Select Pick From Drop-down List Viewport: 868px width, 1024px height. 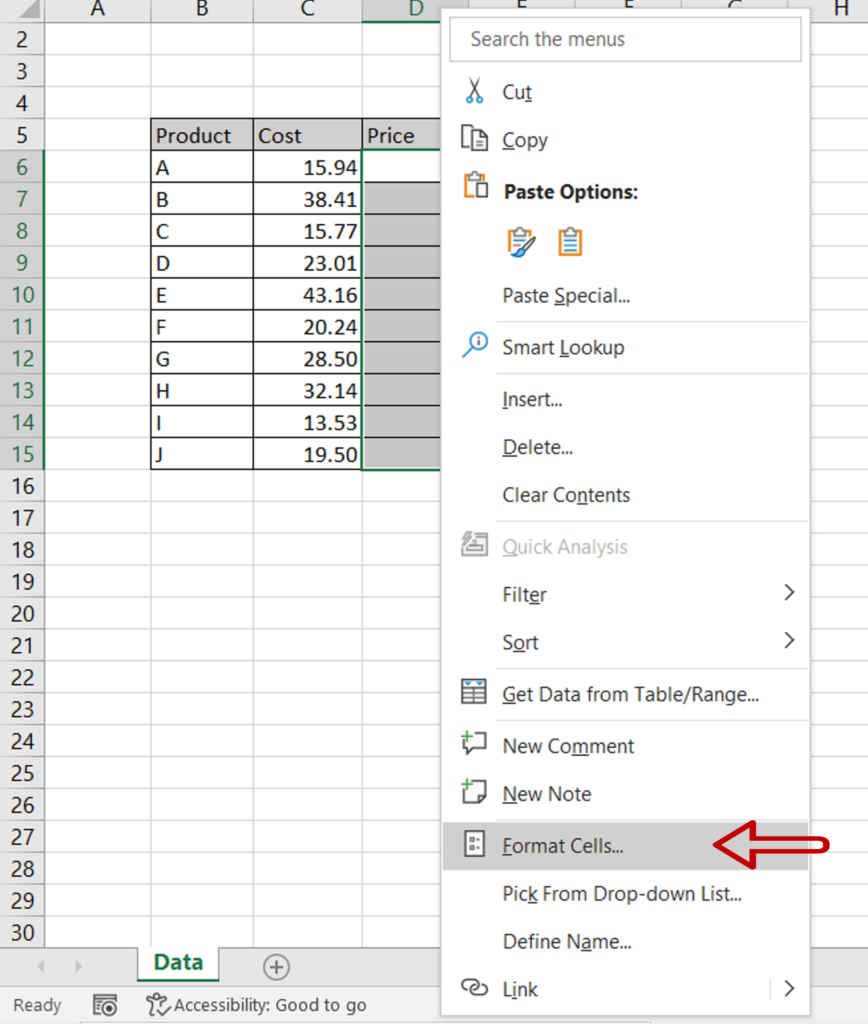(x=625, y=893)
